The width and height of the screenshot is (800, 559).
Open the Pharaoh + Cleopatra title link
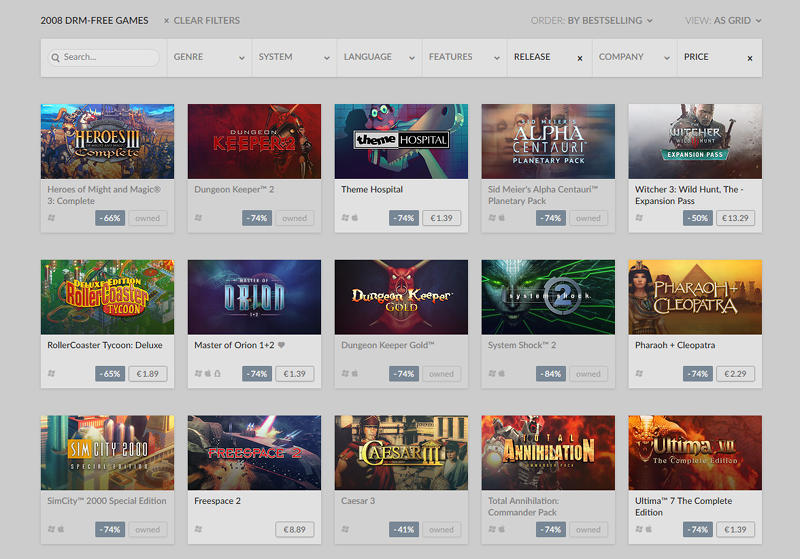point(676,345)
